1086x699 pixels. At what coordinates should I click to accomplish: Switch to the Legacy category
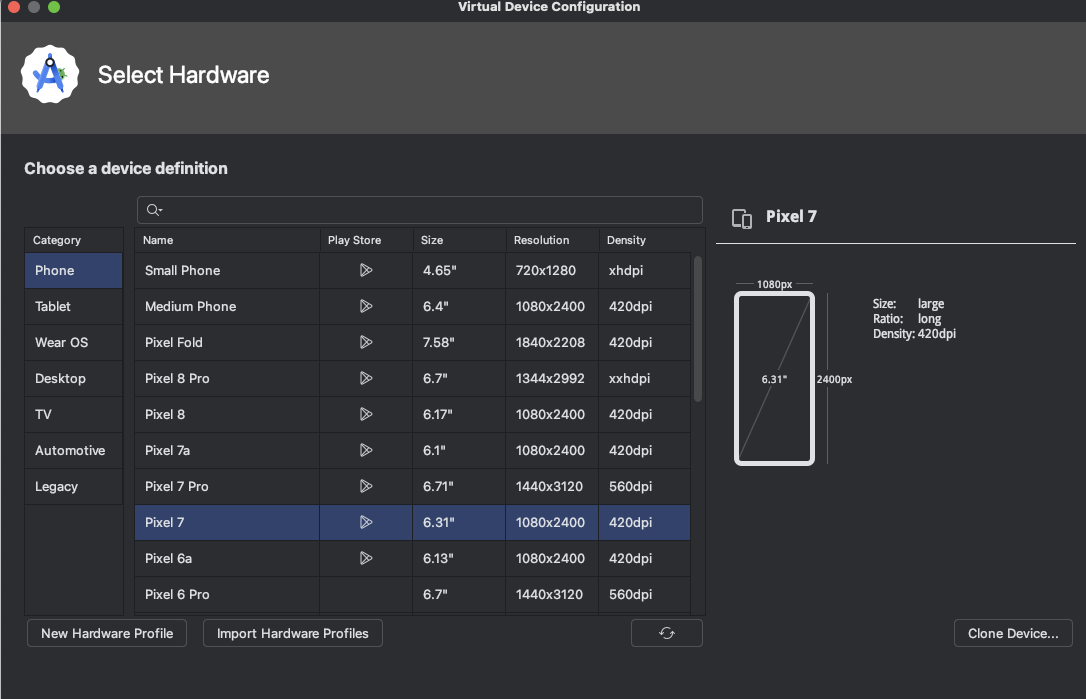pos(73,486)
